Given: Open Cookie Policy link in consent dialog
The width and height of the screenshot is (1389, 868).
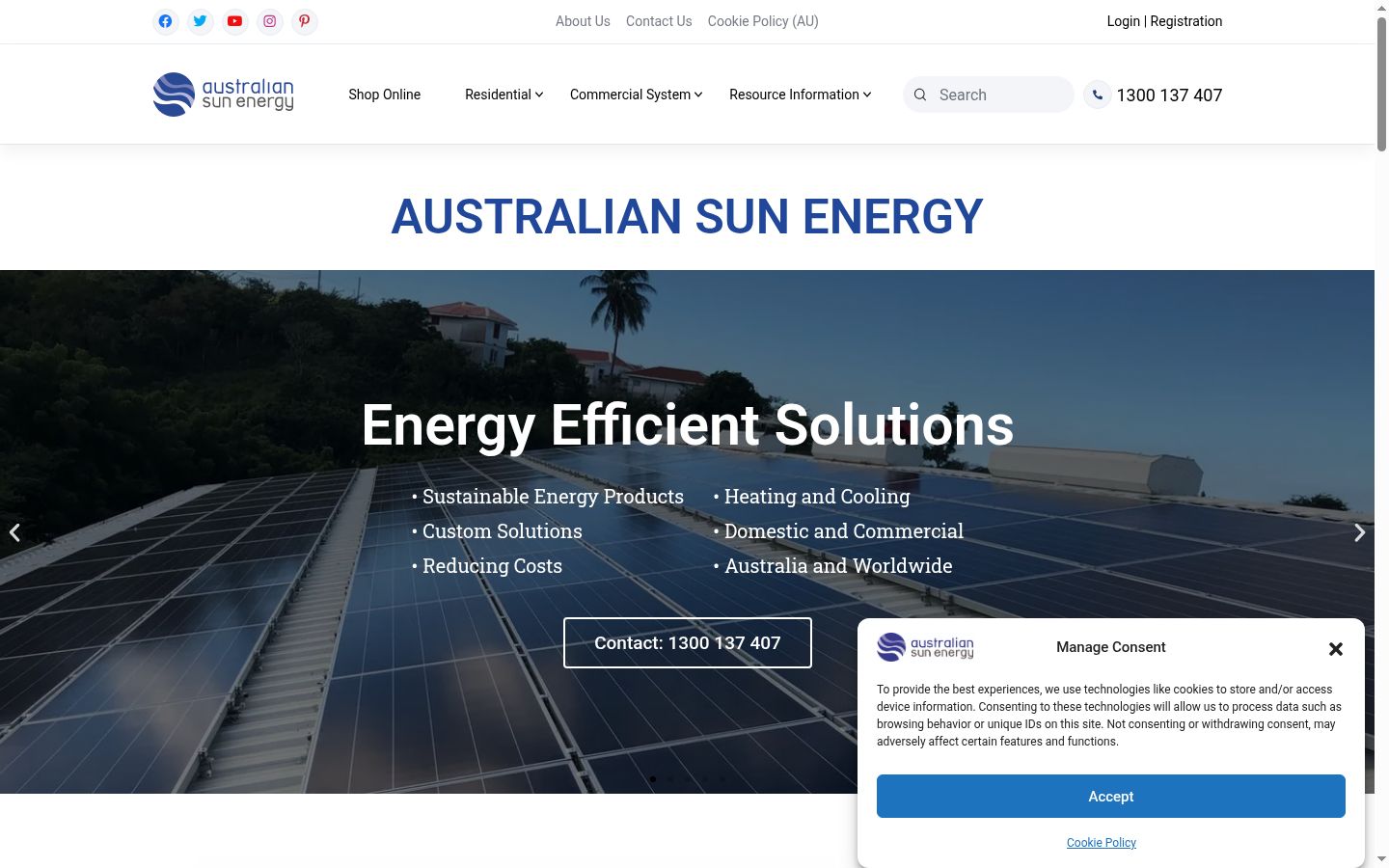Looking at the screenshot, I should tap(1102, 843).
